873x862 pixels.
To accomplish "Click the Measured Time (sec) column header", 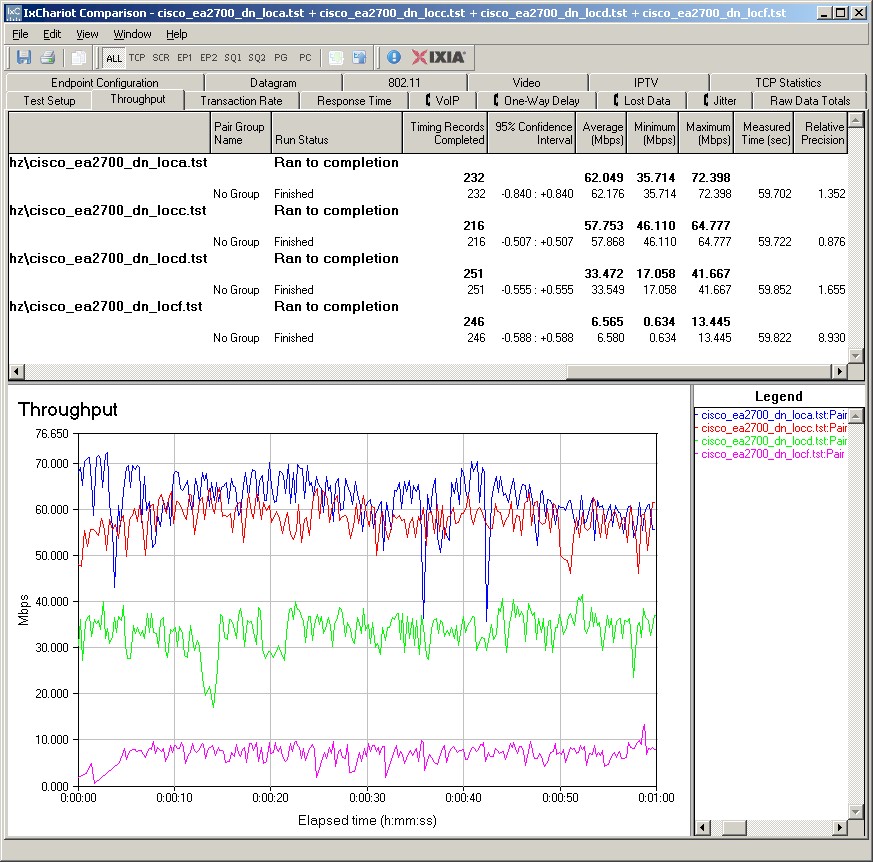I will [764, 133].
